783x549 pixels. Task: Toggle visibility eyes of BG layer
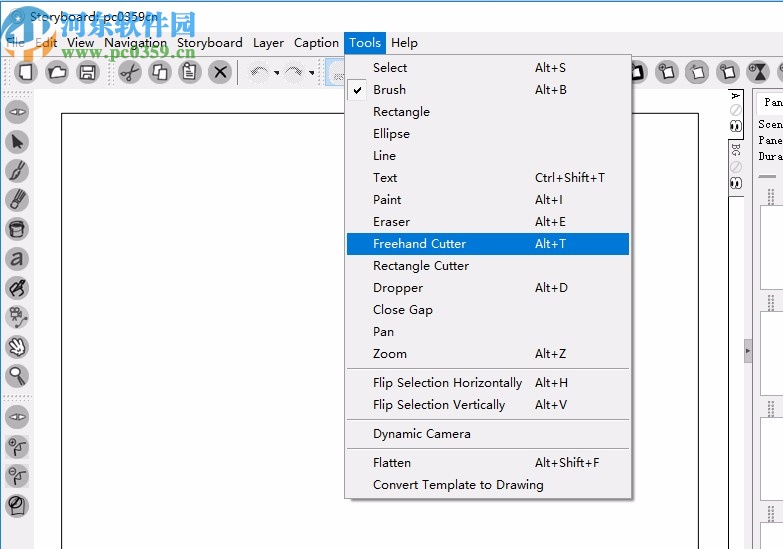tap(736, 183)
